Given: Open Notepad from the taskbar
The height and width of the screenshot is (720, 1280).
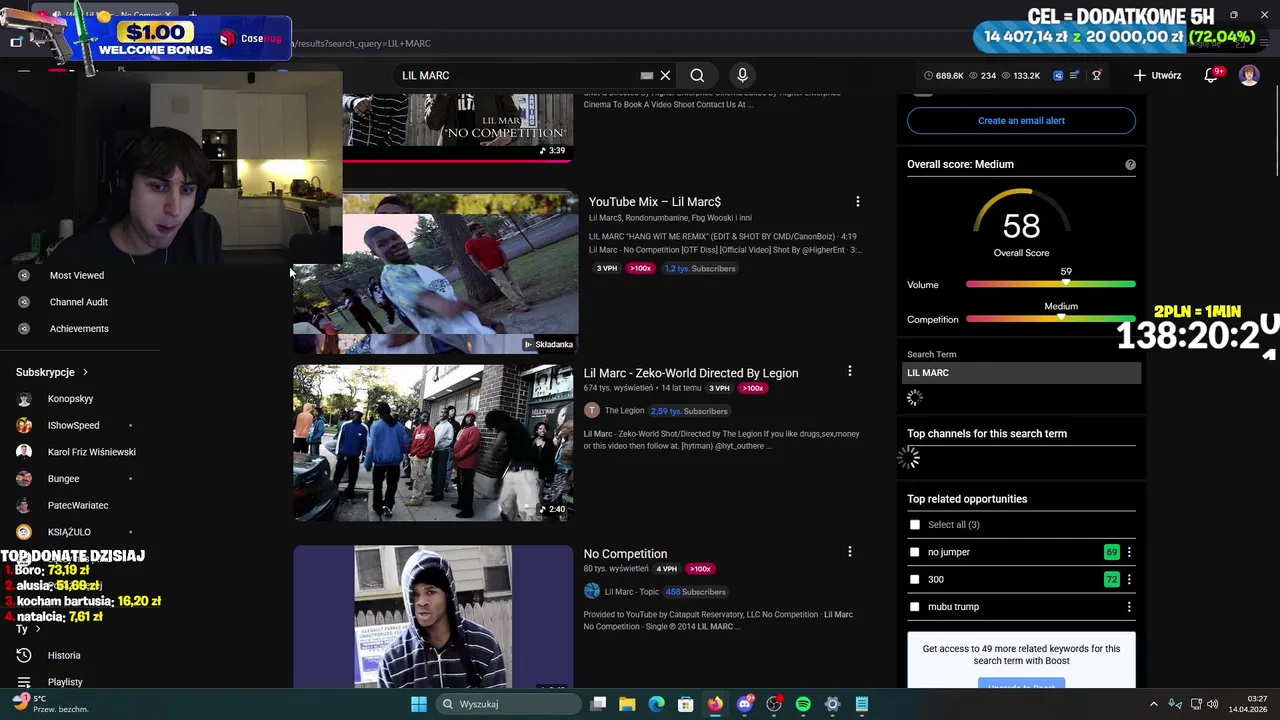Looking at the screenshot, I should click(x=862, y=704).
